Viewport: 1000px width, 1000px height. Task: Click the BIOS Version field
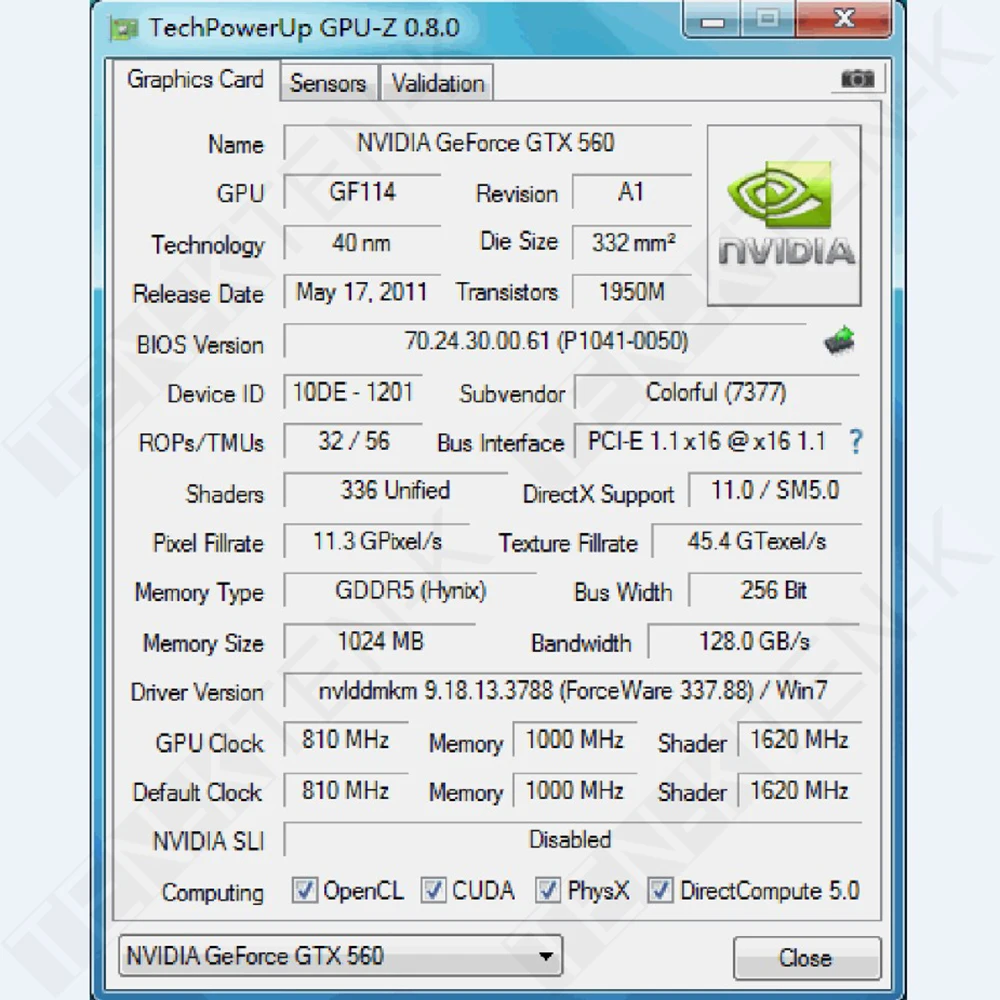[545, 341]
